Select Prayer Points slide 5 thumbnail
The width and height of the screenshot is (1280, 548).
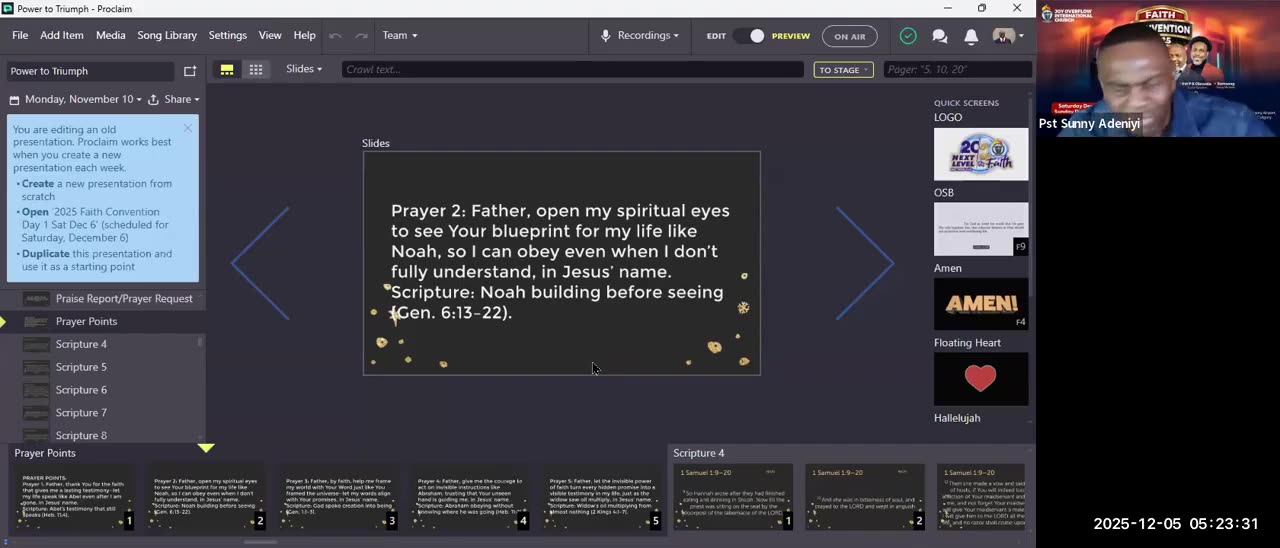(601, 497)
